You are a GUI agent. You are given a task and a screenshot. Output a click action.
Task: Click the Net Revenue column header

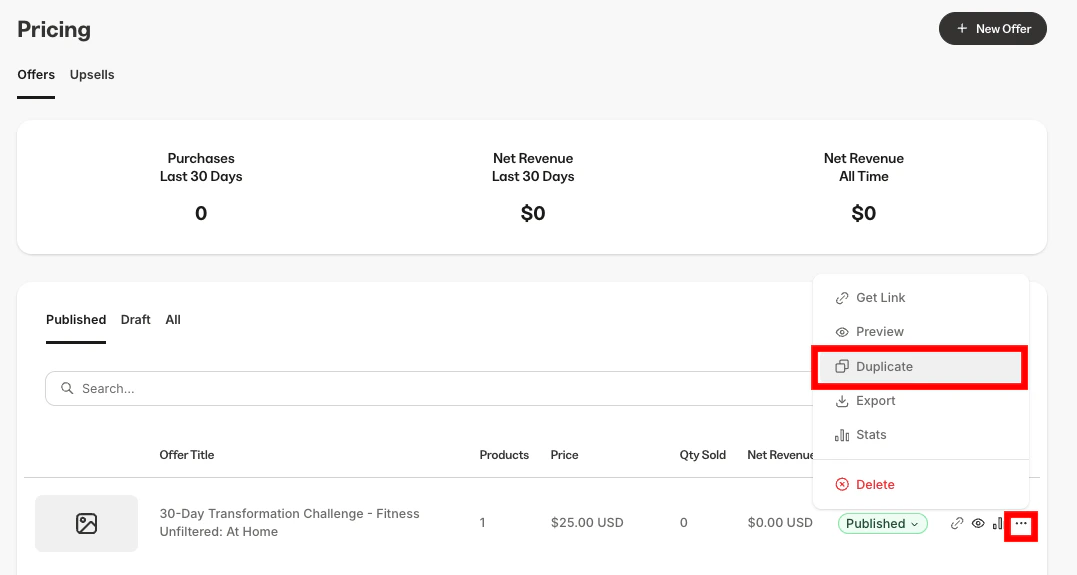[780, 455]
